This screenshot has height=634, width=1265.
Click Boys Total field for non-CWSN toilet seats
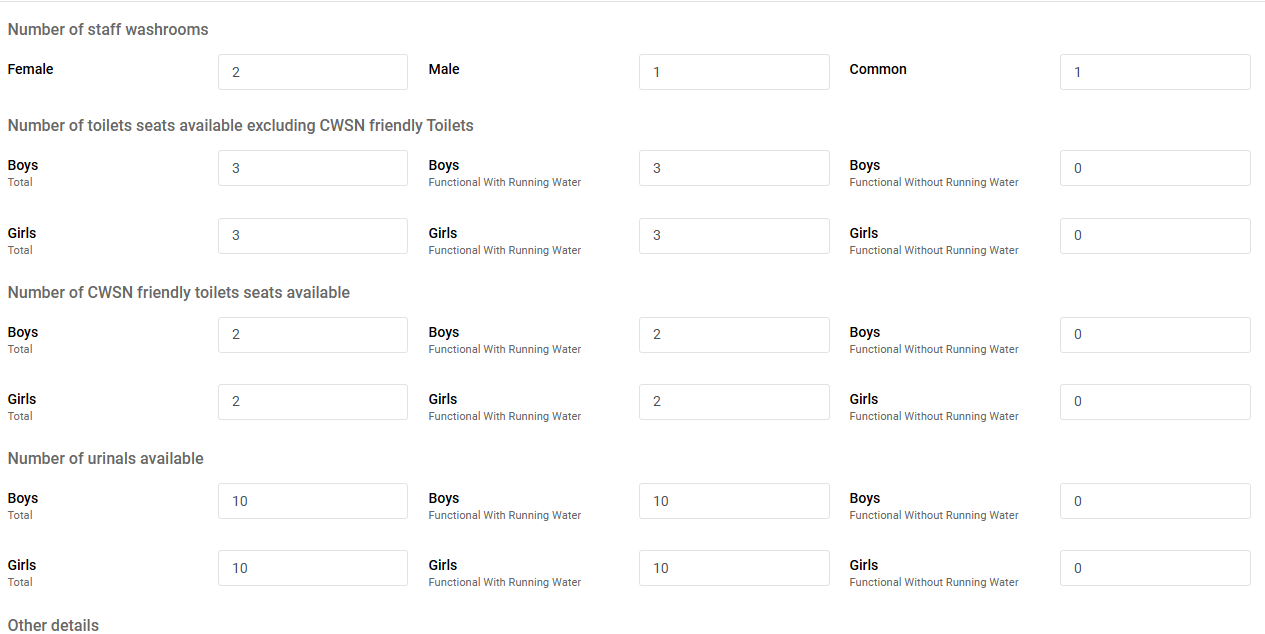point(312,168)
